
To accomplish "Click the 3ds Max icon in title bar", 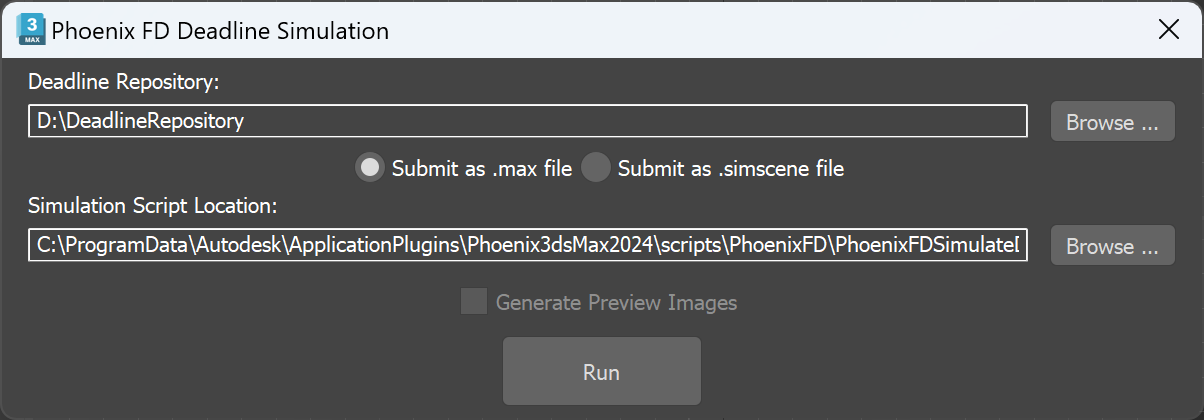I will point(32,29).
